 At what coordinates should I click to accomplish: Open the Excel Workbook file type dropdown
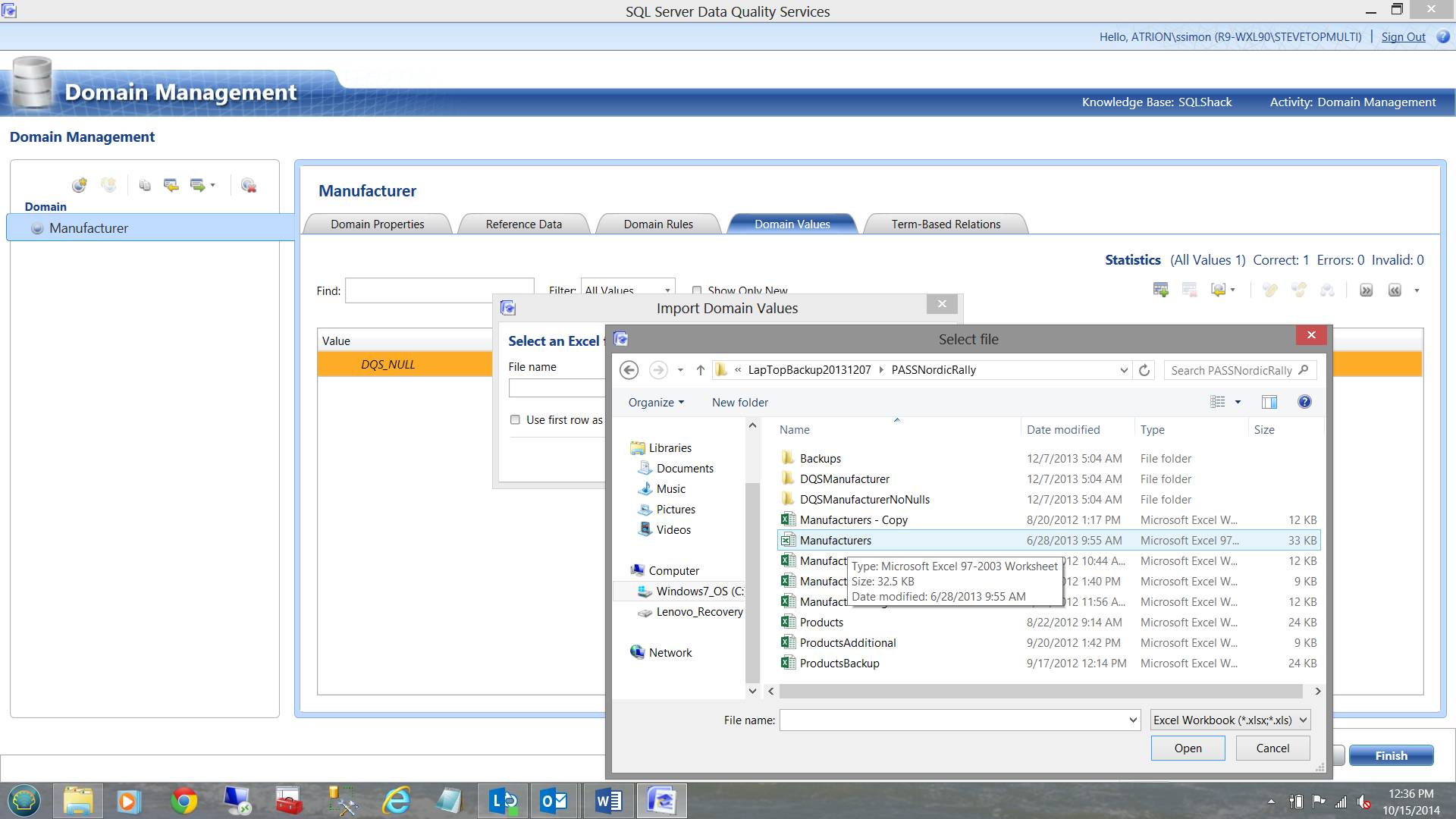(x=1230, y=720)
